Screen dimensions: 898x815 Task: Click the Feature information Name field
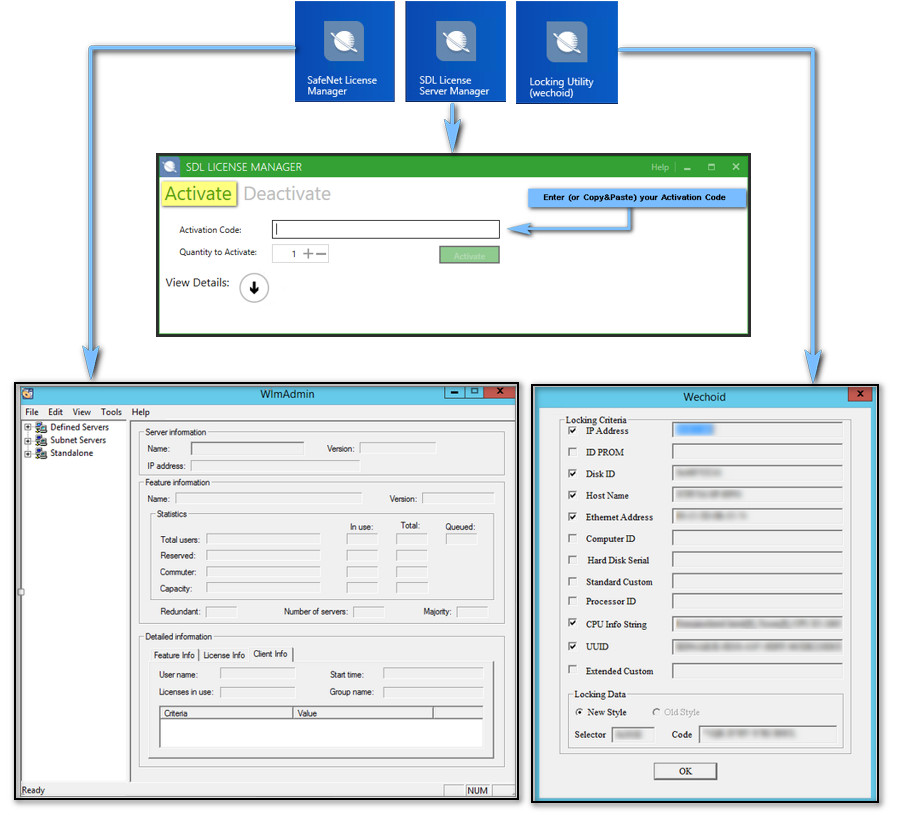click(269, 498)
